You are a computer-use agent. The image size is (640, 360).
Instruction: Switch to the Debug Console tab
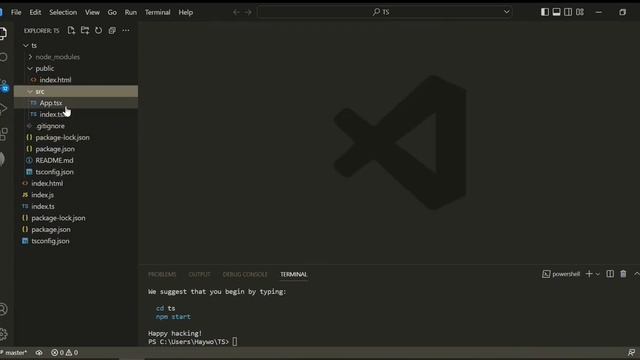coord(245,274)
